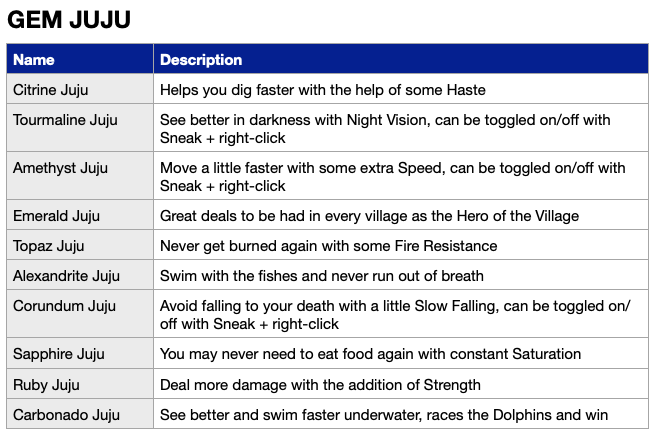Select the Ruby Juju name cell

click(x=80, y=384)
